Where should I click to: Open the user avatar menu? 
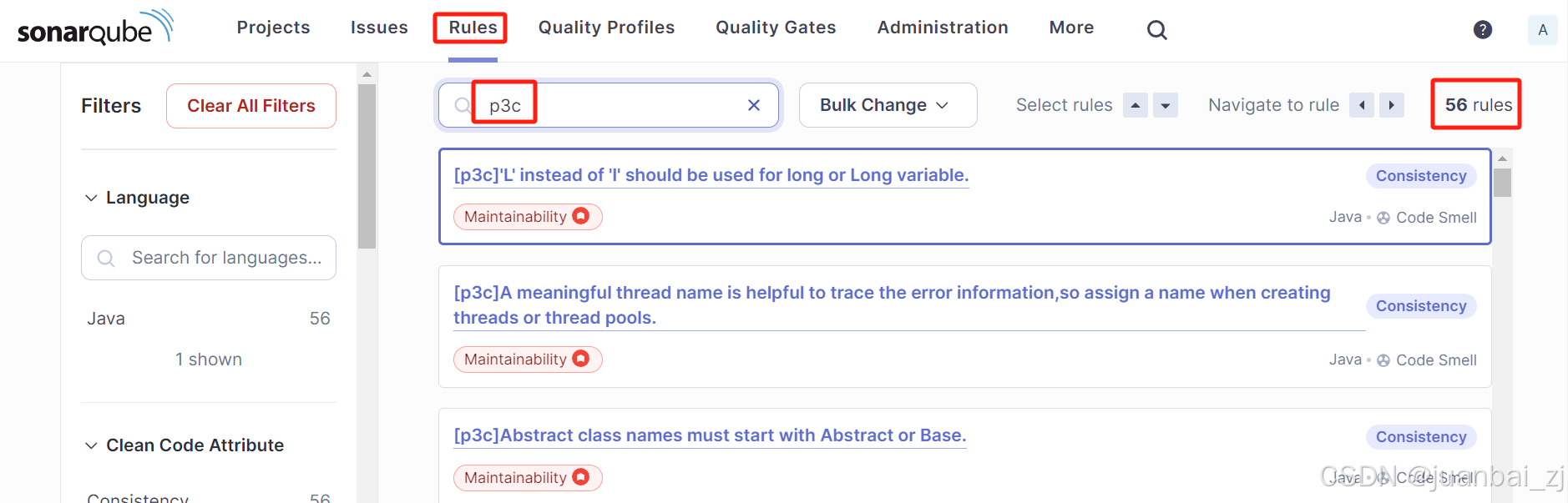(1543, 29)
